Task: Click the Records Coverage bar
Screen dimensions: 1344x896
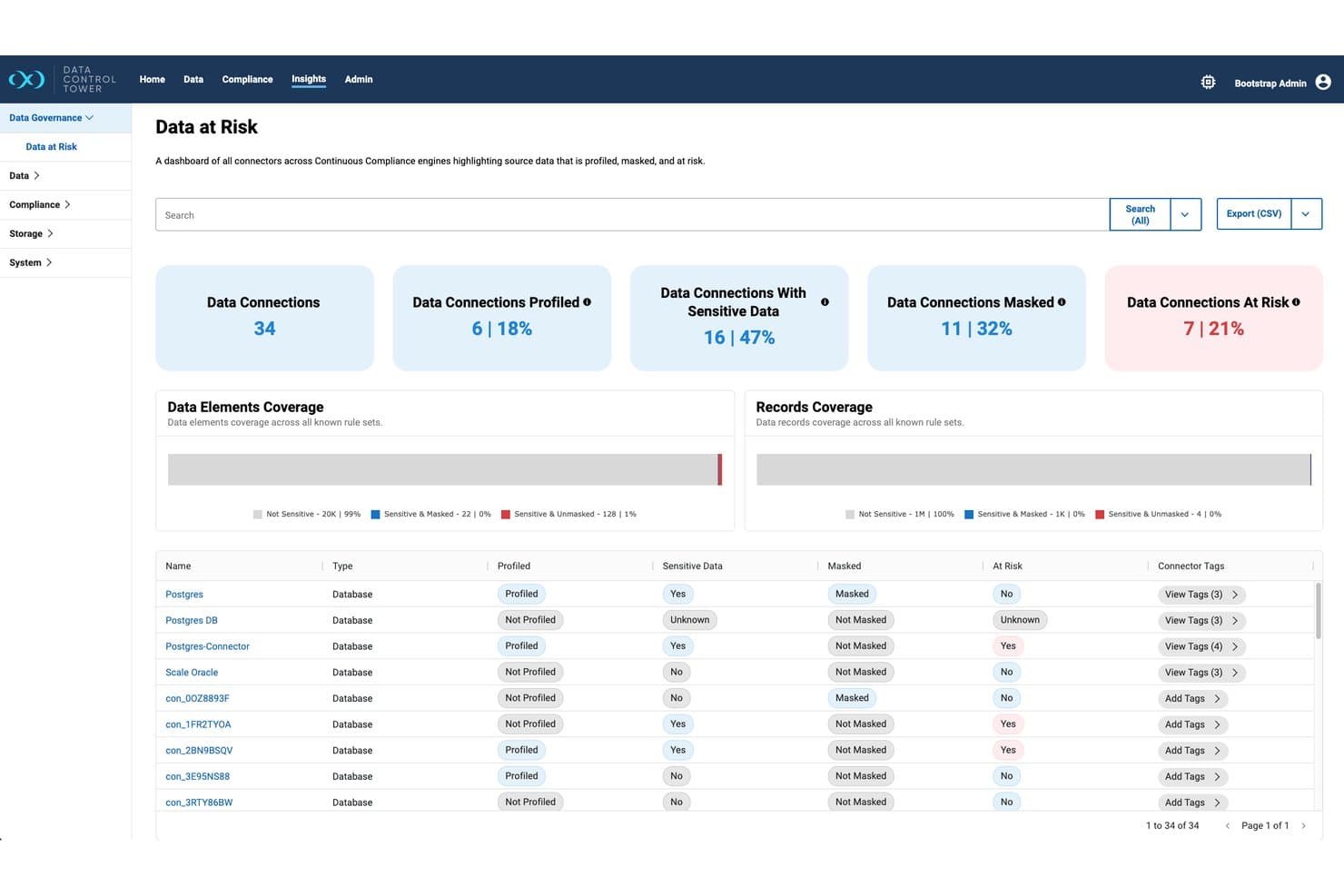Action: (1033, 469)
